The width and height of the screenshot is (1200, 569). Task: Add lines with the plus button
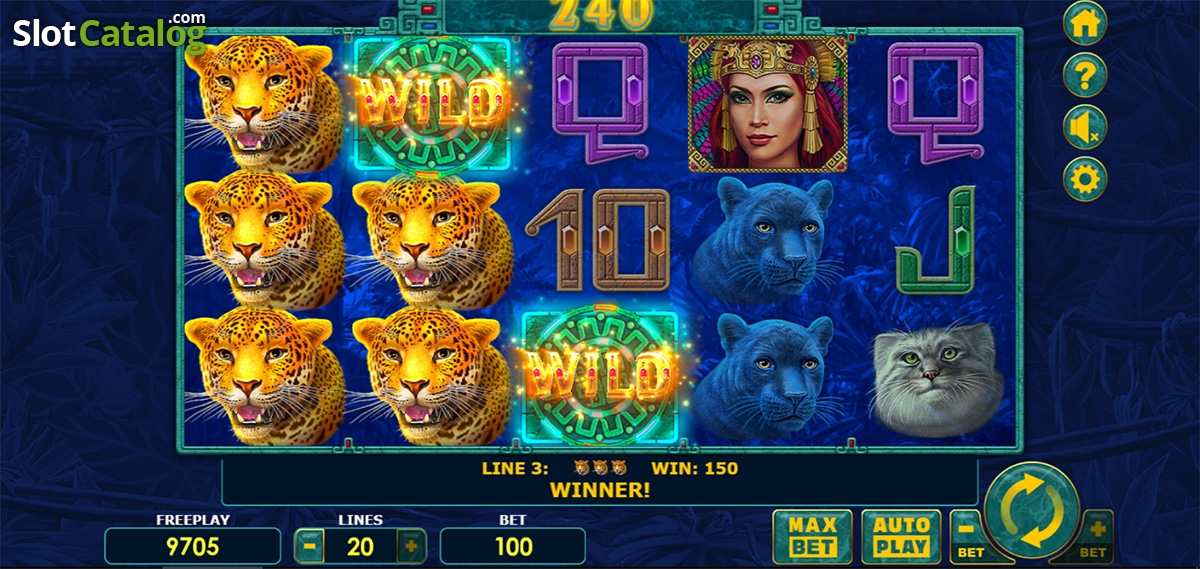[411, 547]
